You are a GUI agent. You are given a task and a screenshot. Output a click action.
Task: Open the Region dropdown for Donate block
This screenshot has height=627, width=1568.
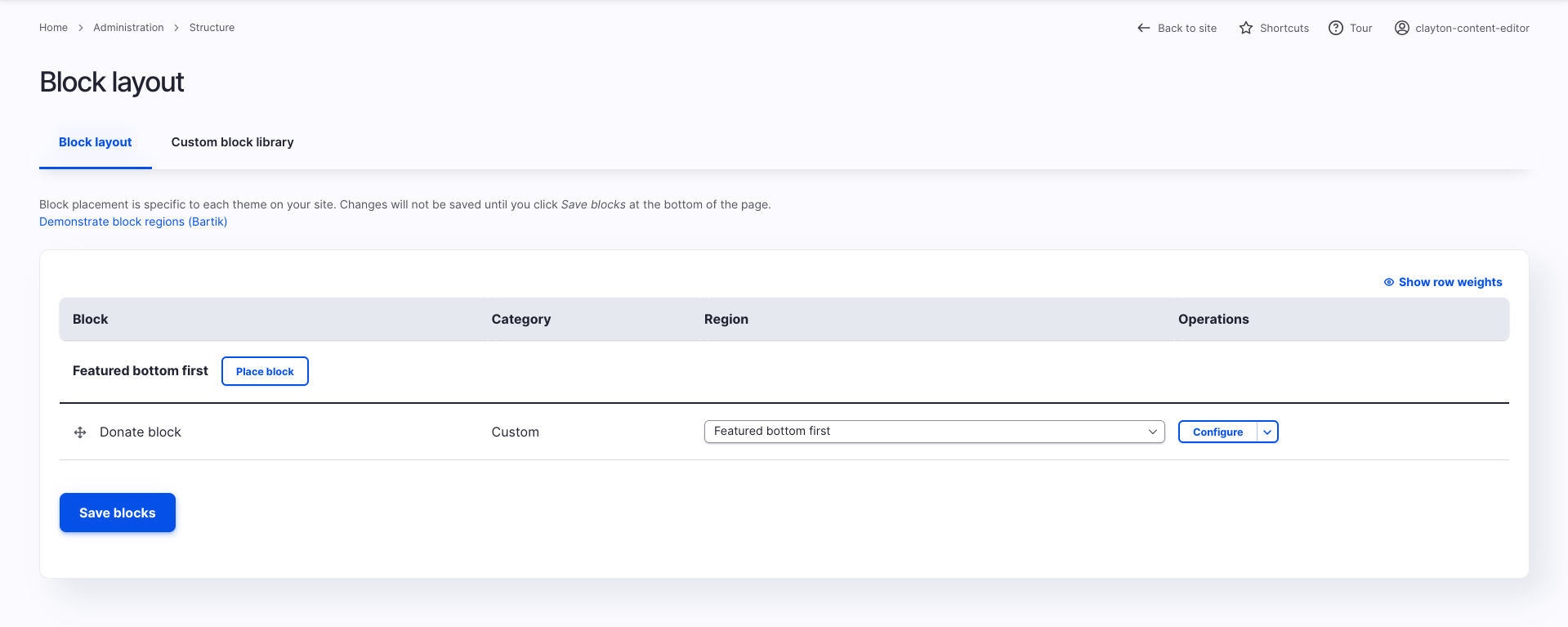click(933, 432)
